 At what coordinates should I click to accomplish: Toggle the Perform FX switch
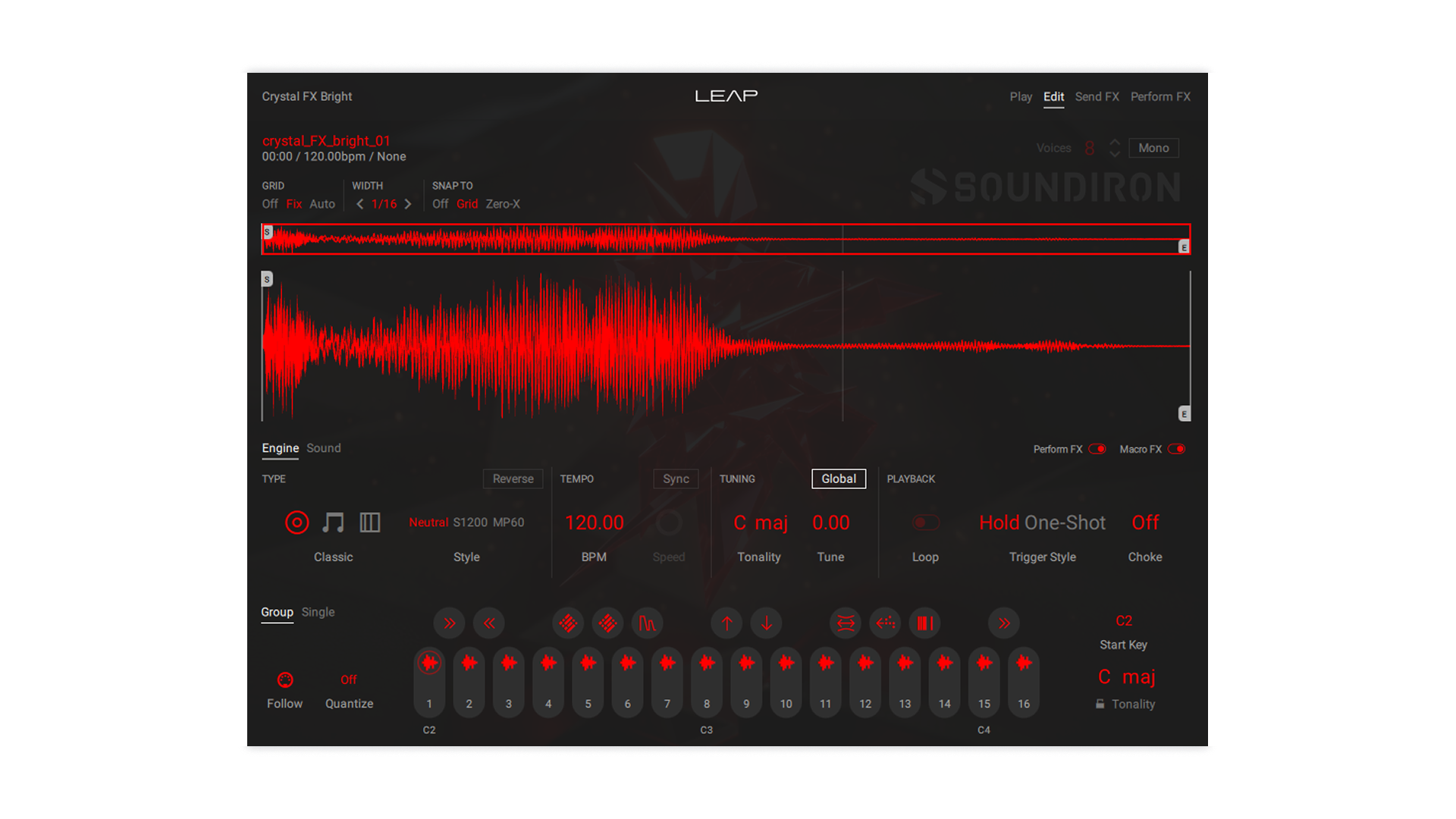point(1097,449)
